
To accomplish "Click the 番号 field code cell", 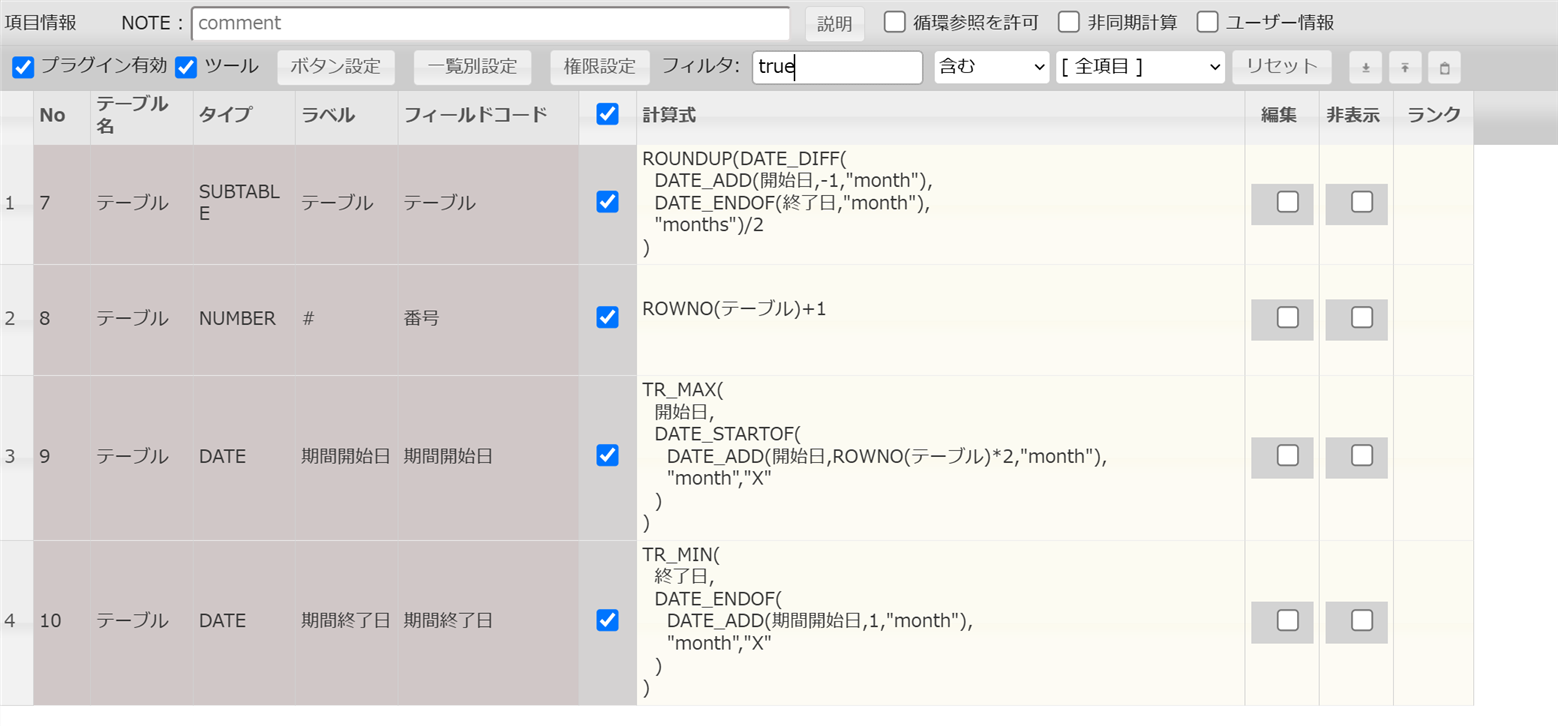I will pos(488,320).
